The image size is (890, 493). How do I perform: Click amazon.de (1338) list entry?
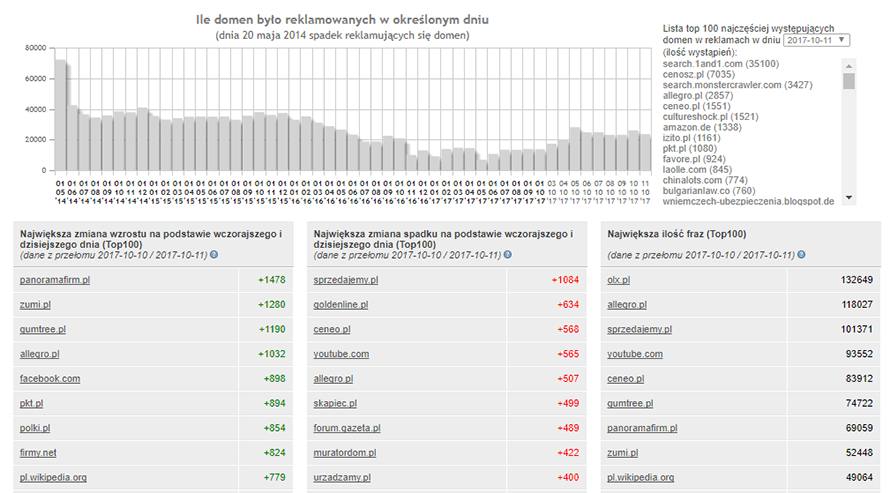coord(702,127)
